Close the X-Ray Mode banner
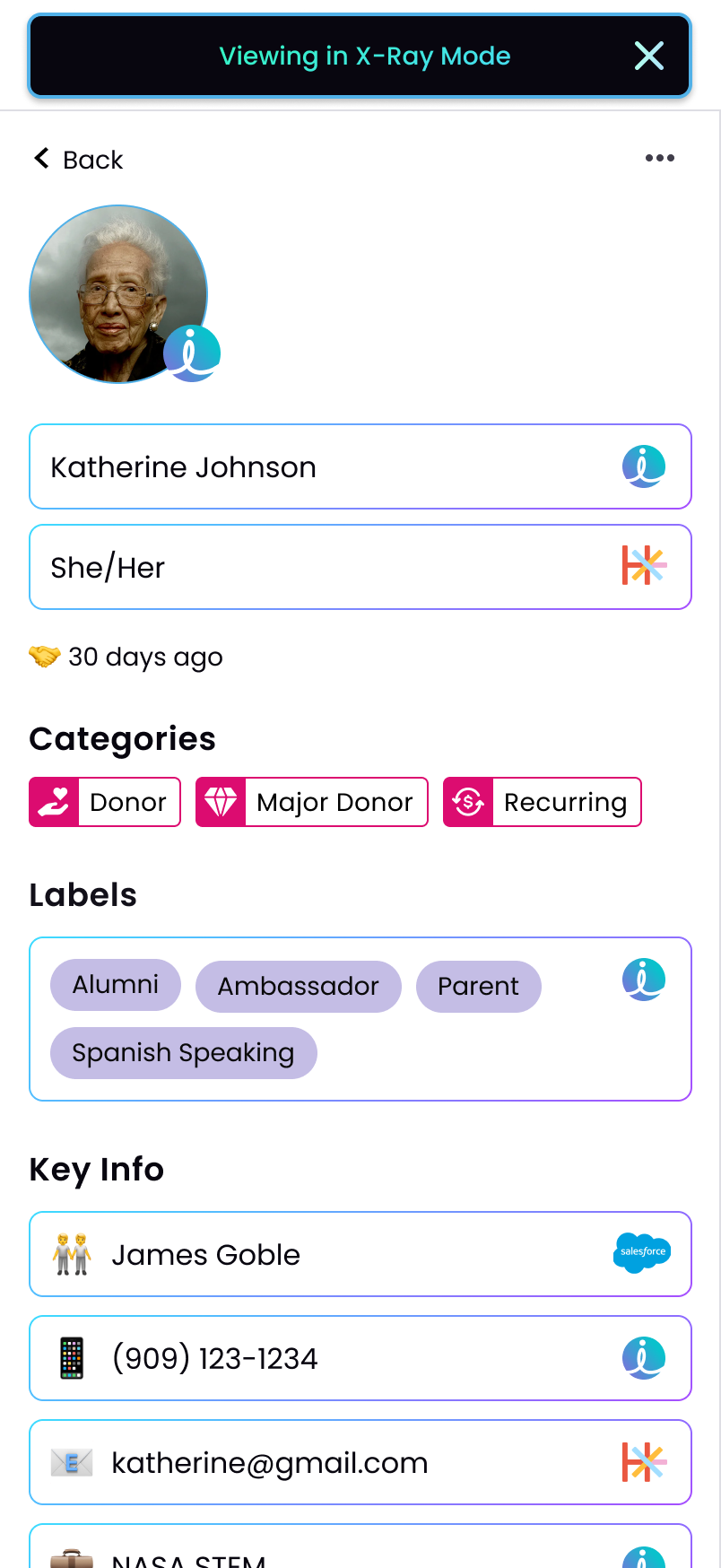The height and width of the screenshot is (1568, 721). click(648, 56)
